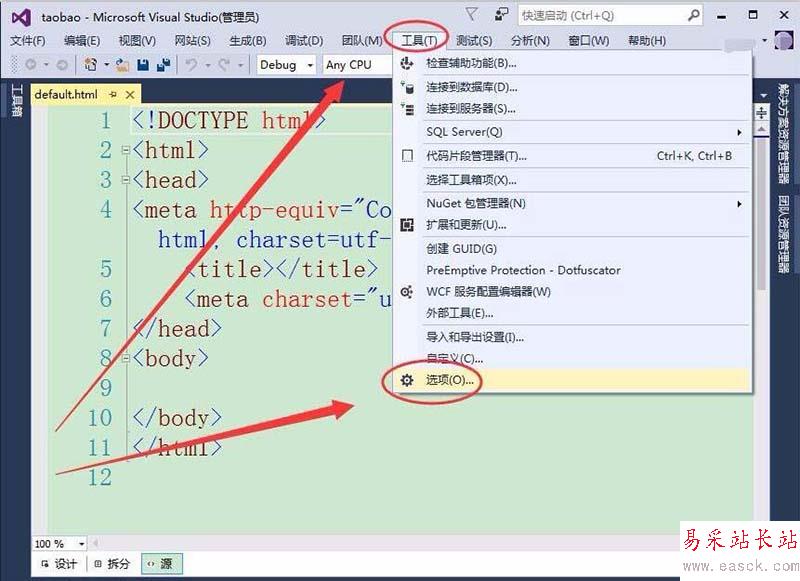Close the default.html tab
800x581 pixels.
(x=130, y=94)
